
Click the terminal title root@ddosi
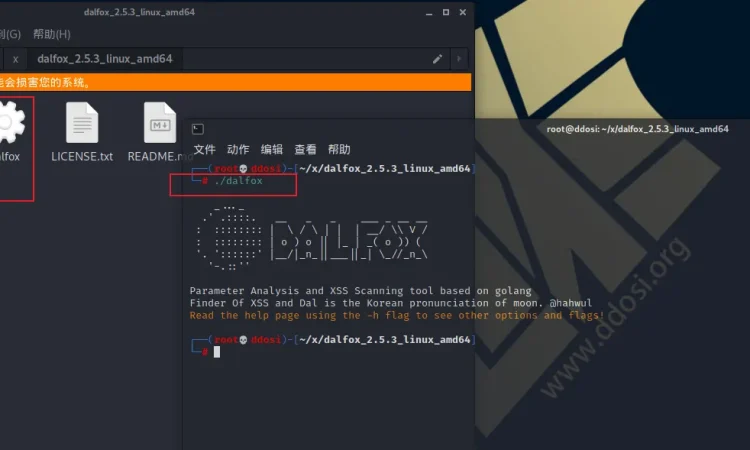pyautogui.click(x=638, y=129)
